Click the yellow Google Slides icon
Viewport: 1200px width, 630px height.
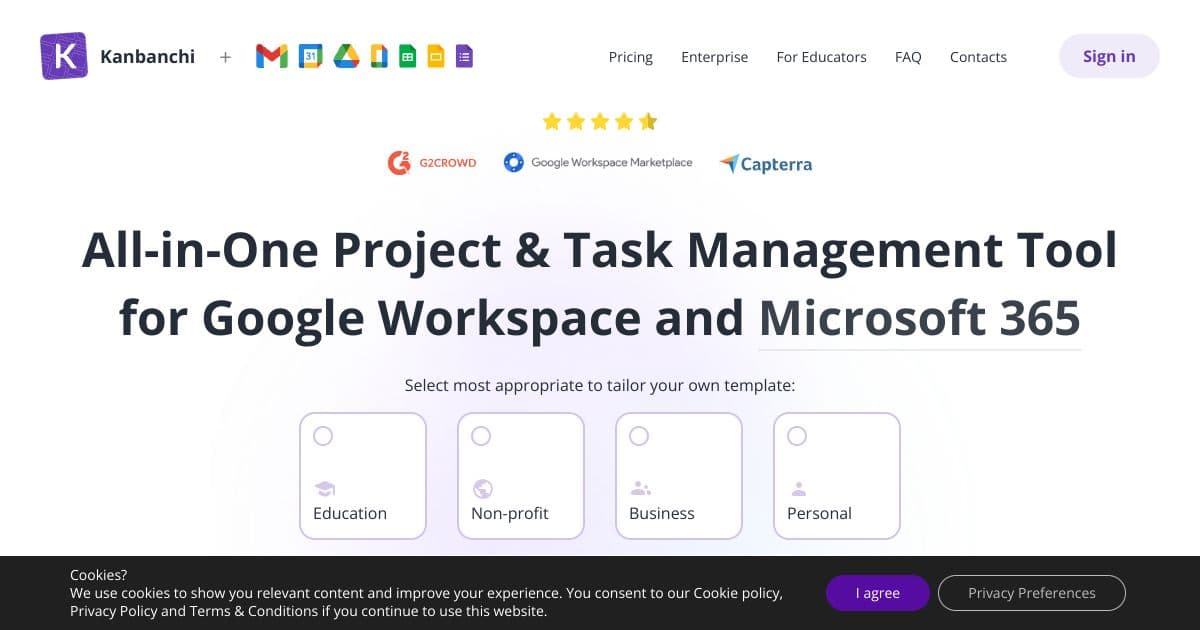435,57
